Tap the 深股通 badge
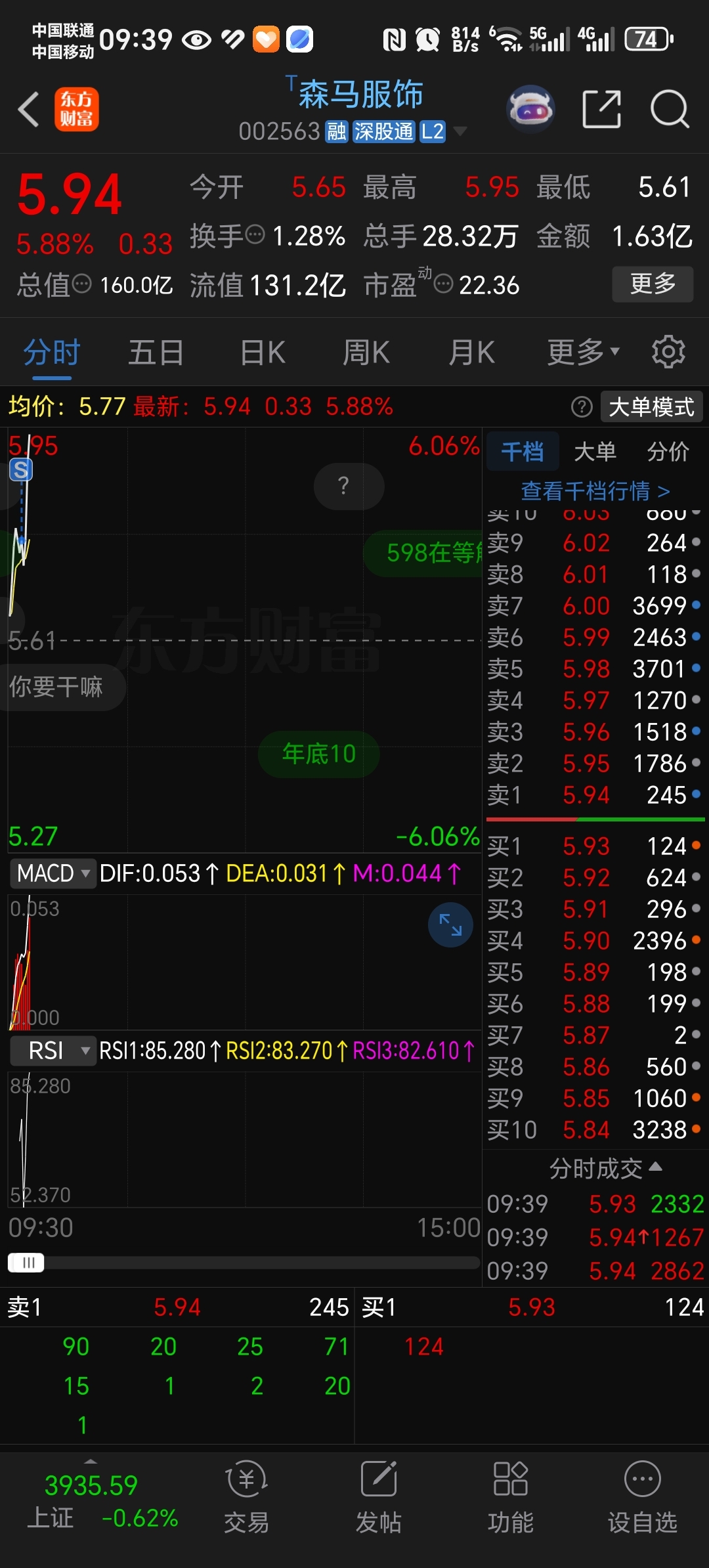The width and height of the screenshot is (709, 1568). [384, 132]
